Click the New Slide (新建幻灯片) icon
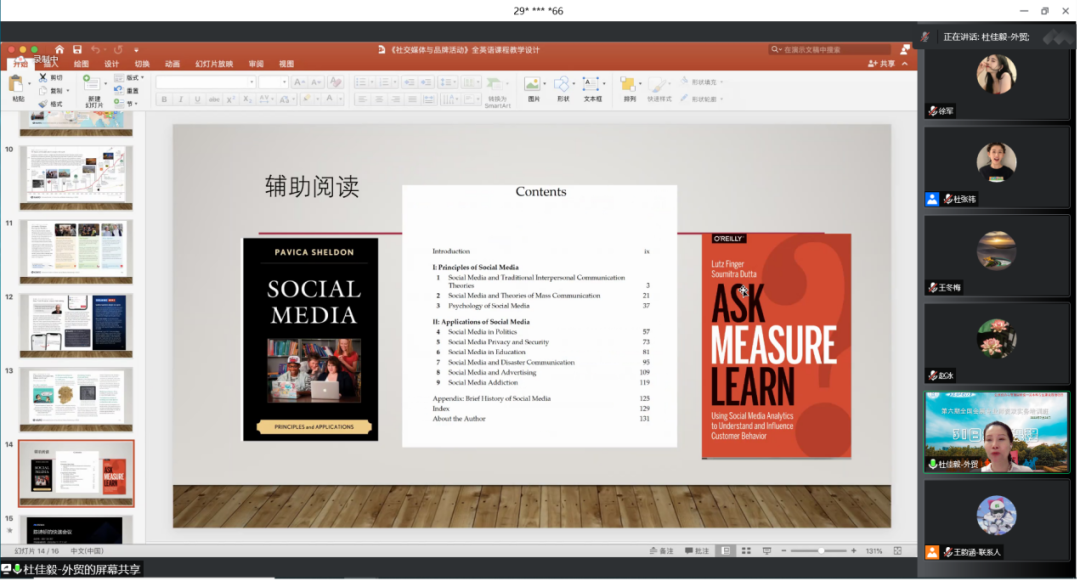The image size is (1080, 581). click(x=90, y=83)
